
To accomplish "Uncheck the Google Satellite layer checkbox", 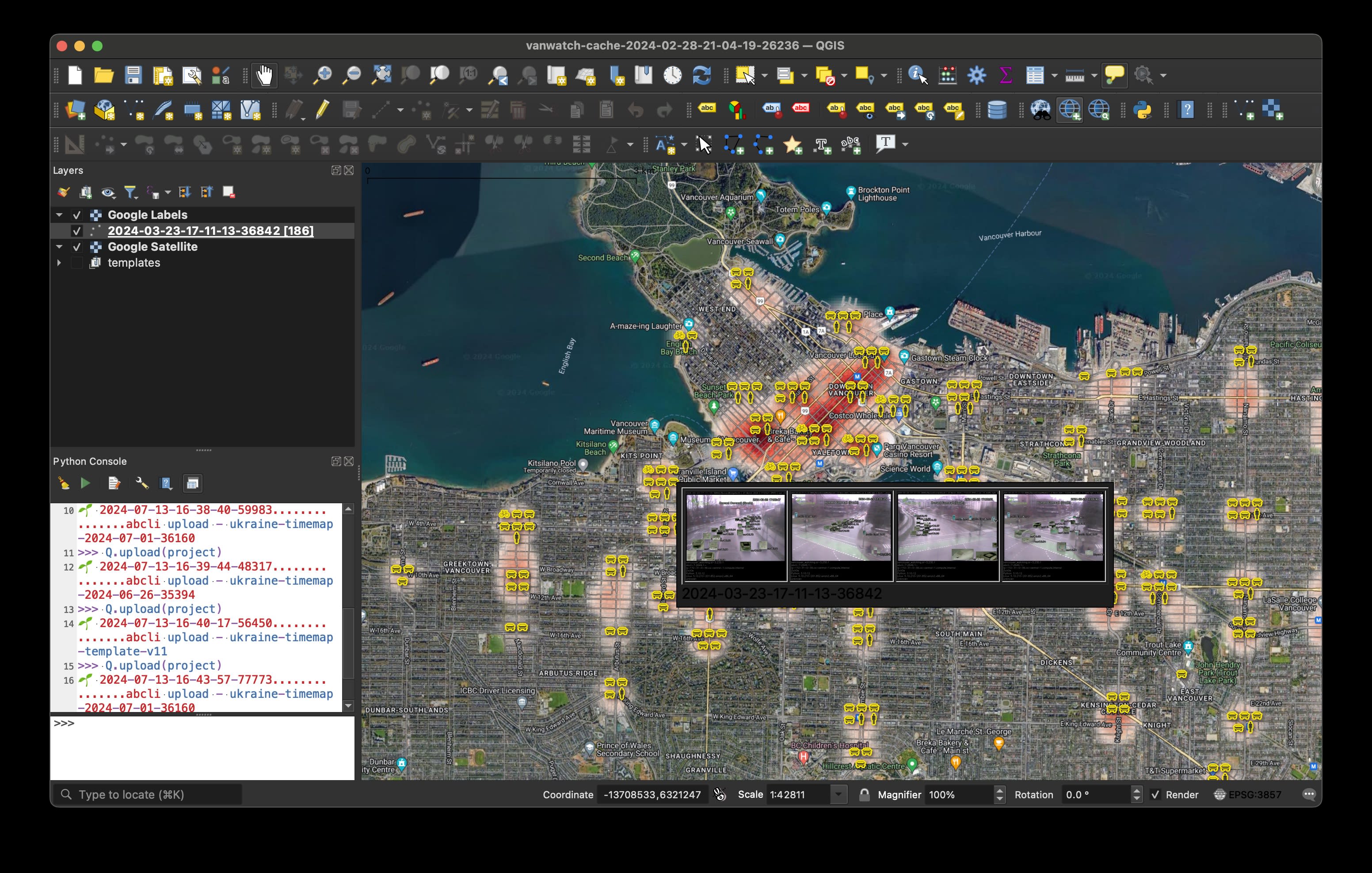I will (77, 247).
